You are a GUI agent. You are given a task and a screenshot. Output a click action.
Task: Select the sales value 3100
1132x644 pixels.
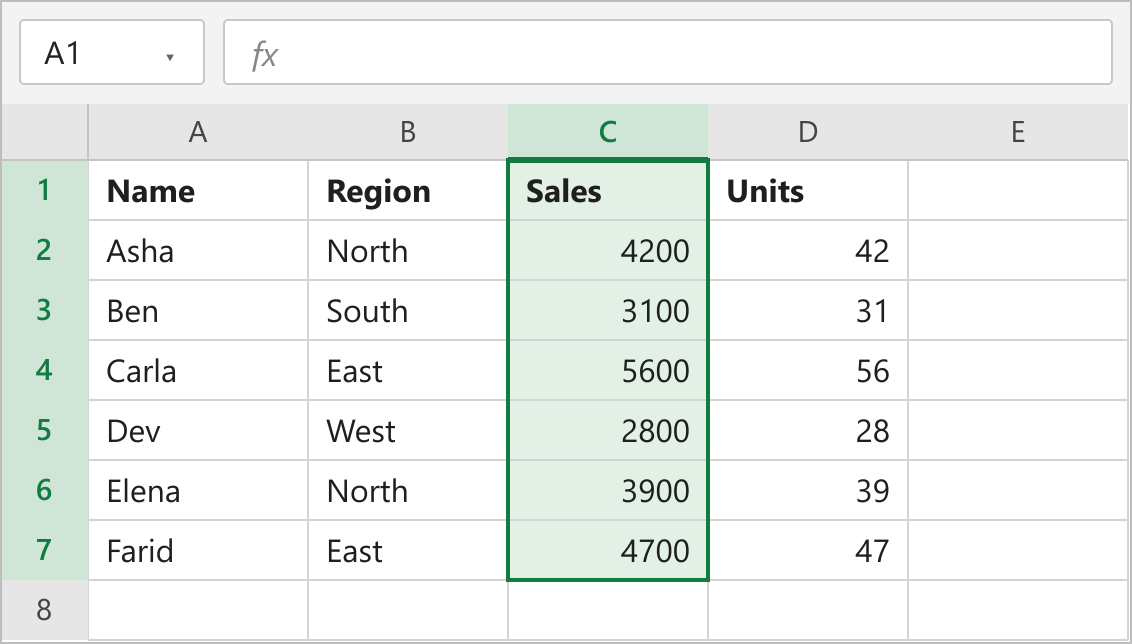pyautogui.click(x=608, y=310)
